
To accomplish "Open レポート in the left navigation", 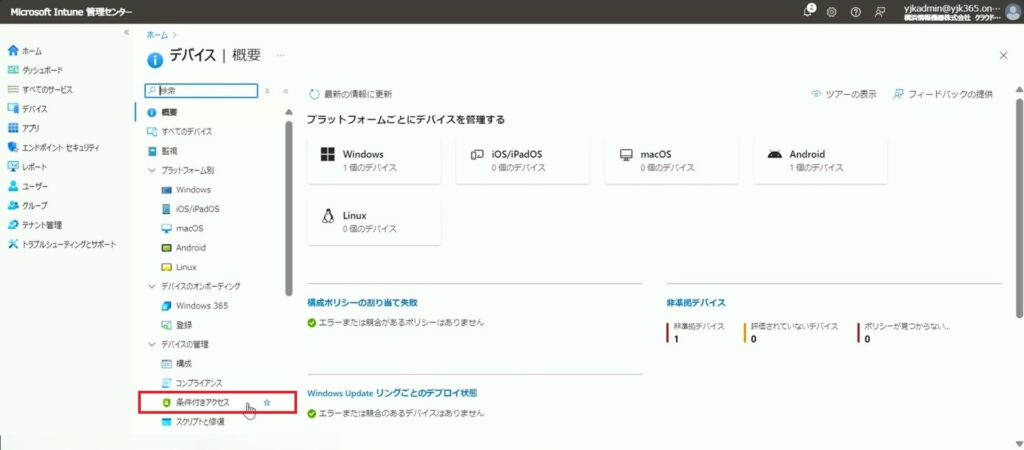I will (x=27, y=167).
